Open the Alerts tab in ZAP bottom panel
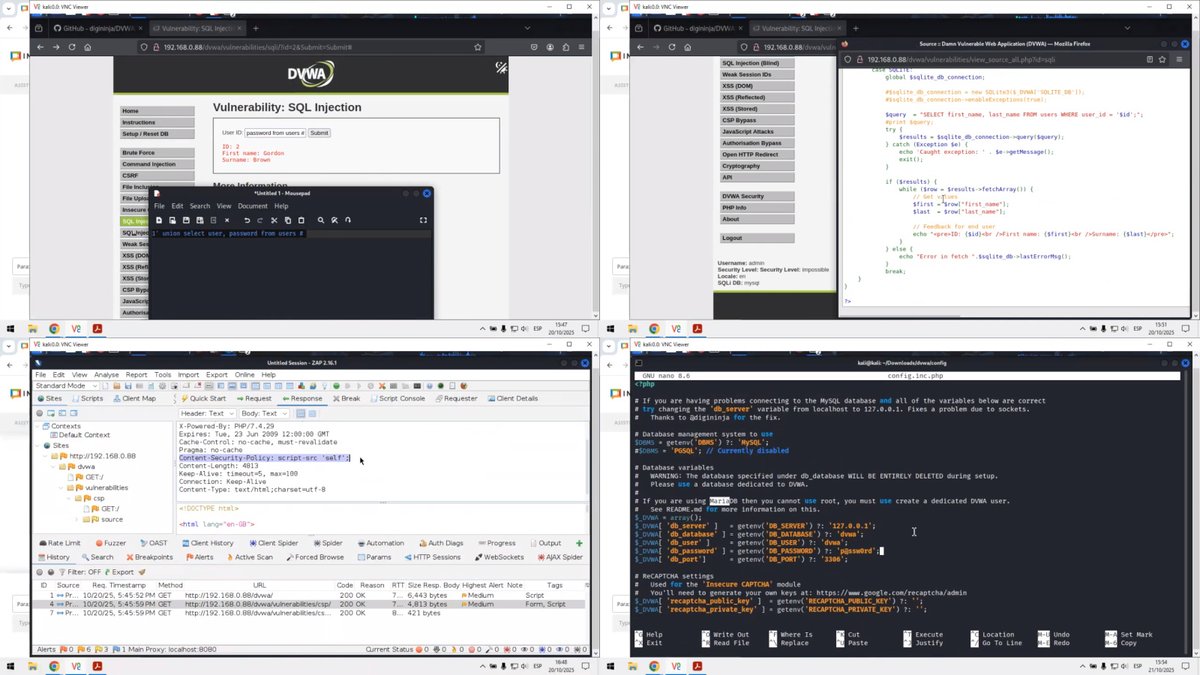The image size is (1200, 675). (200, 557)
